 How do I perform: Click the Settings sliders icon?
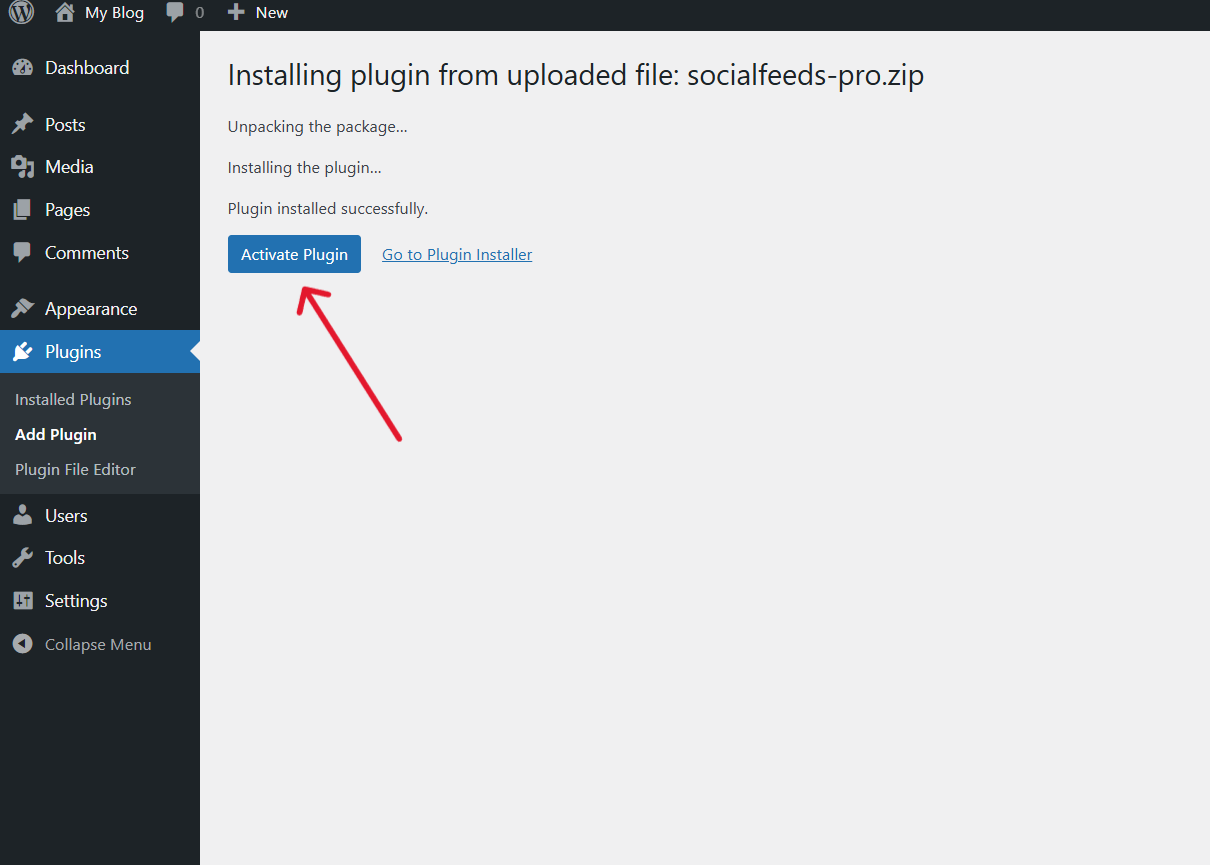[22, 601]
